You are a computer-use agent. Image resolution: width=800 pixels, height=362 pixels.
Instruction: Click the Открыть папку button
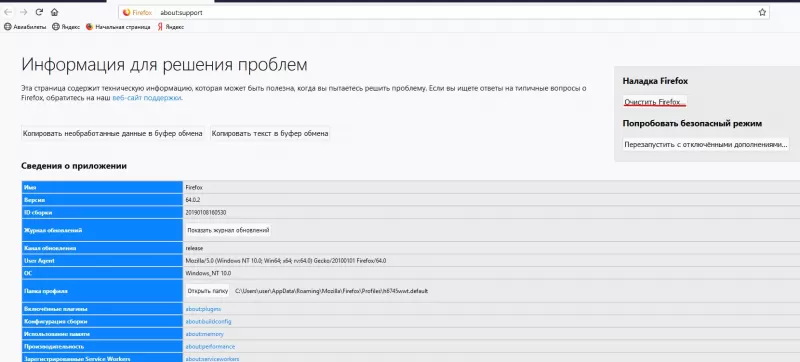pos(208,291)
